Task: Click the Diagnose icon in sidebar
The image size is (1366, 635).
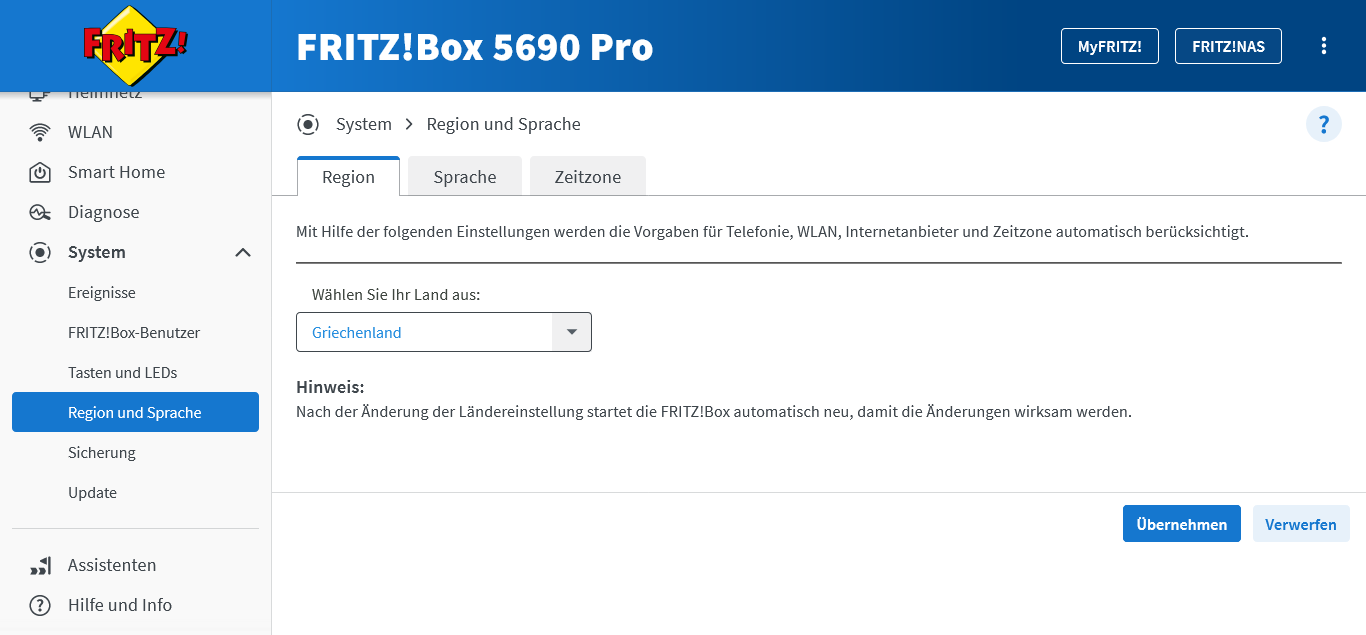Action: [40, 212]
